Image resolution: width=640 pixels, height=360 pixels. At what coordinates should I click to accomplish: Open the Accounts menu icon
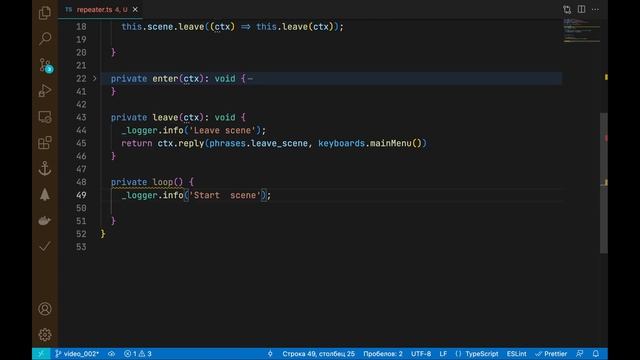point(45,309)
